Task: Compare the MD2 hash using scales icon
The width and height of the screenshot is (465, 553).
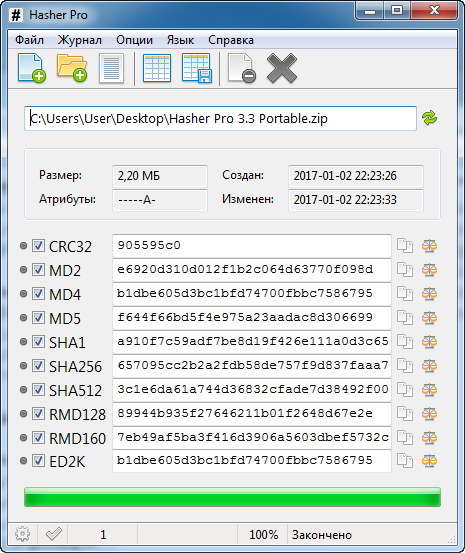Action: pyautogui.click(x=429, y=270)
